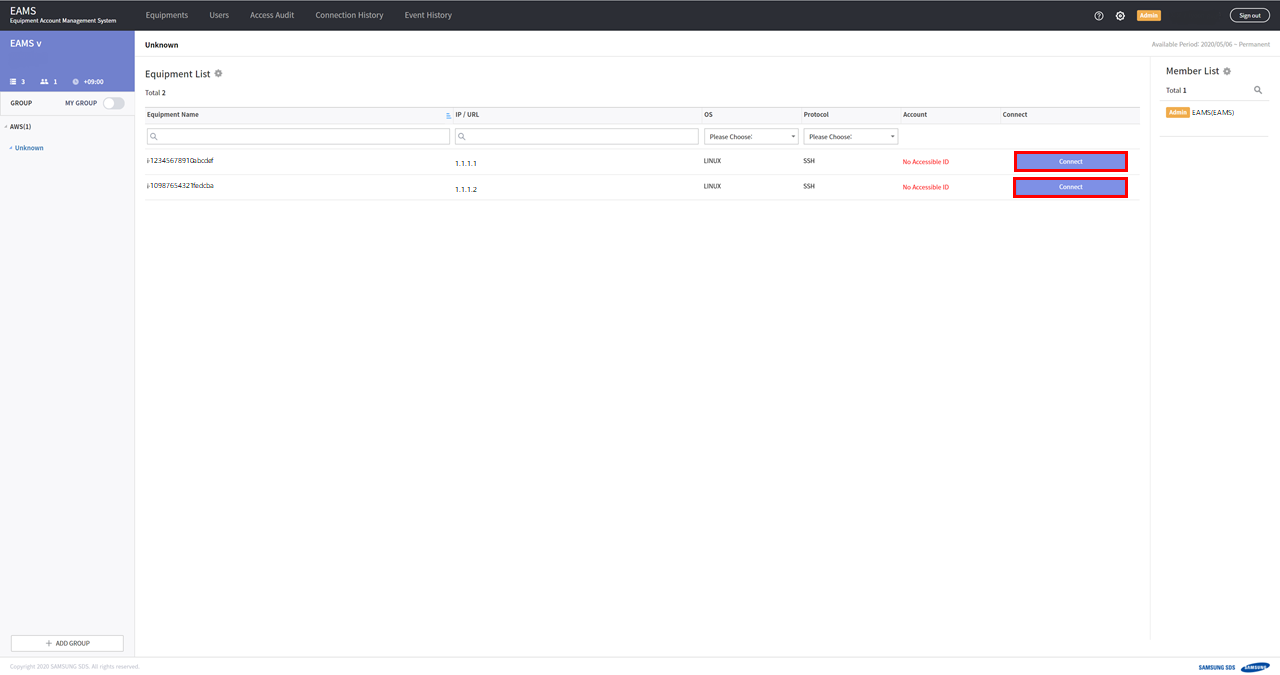This screenshot has height=675, width=1280.
Task: Sort by Equipment Name column icon
Action: [x=448, y=115]
